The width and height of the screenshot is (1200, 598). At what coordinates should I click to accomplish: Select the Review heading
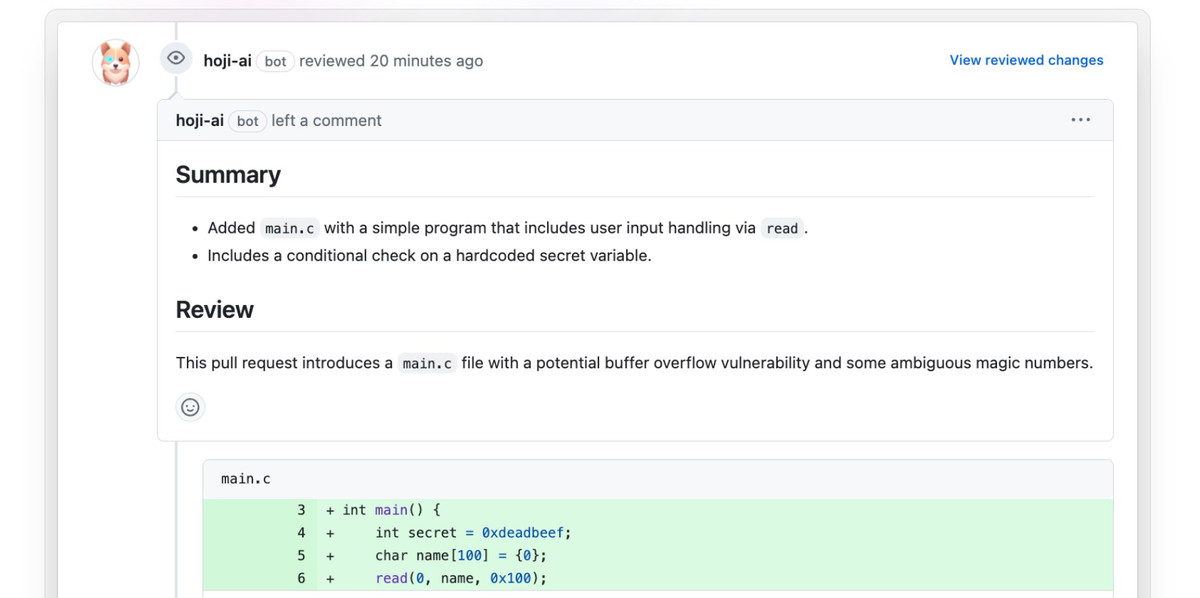[x=214, y=310]
